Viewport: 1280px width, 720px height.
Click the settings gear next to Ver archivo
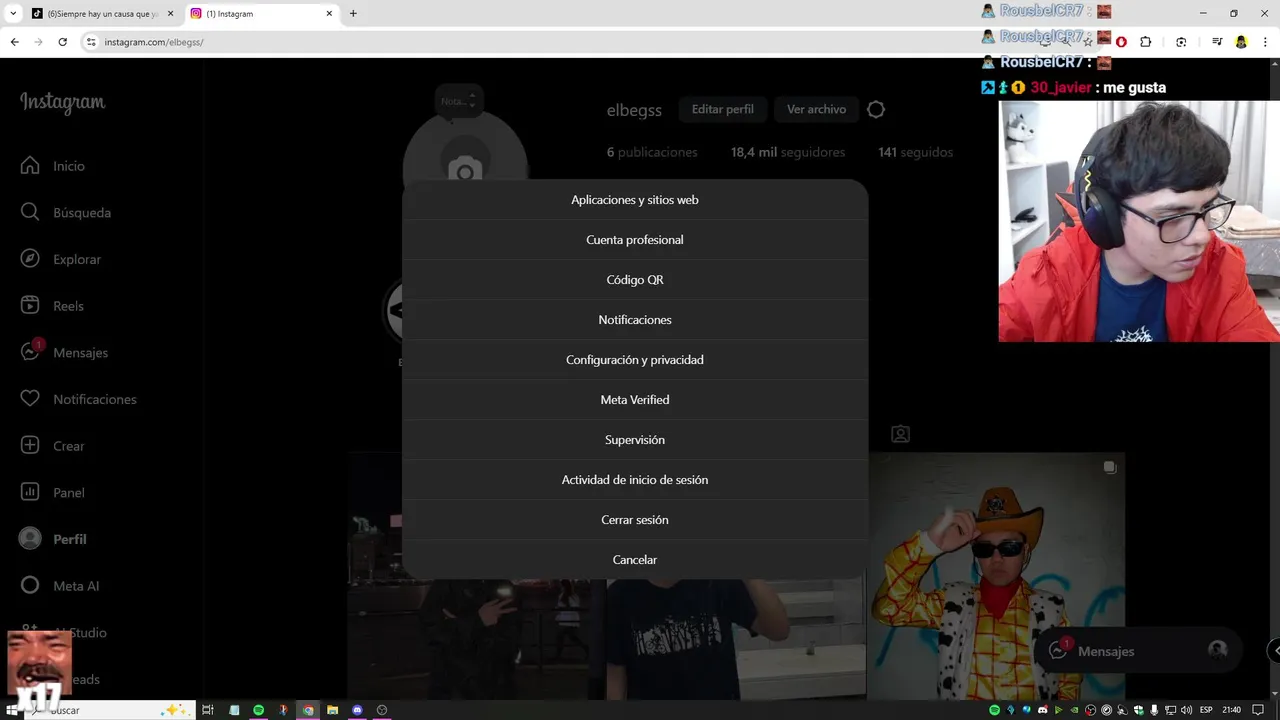click(876, 110)
